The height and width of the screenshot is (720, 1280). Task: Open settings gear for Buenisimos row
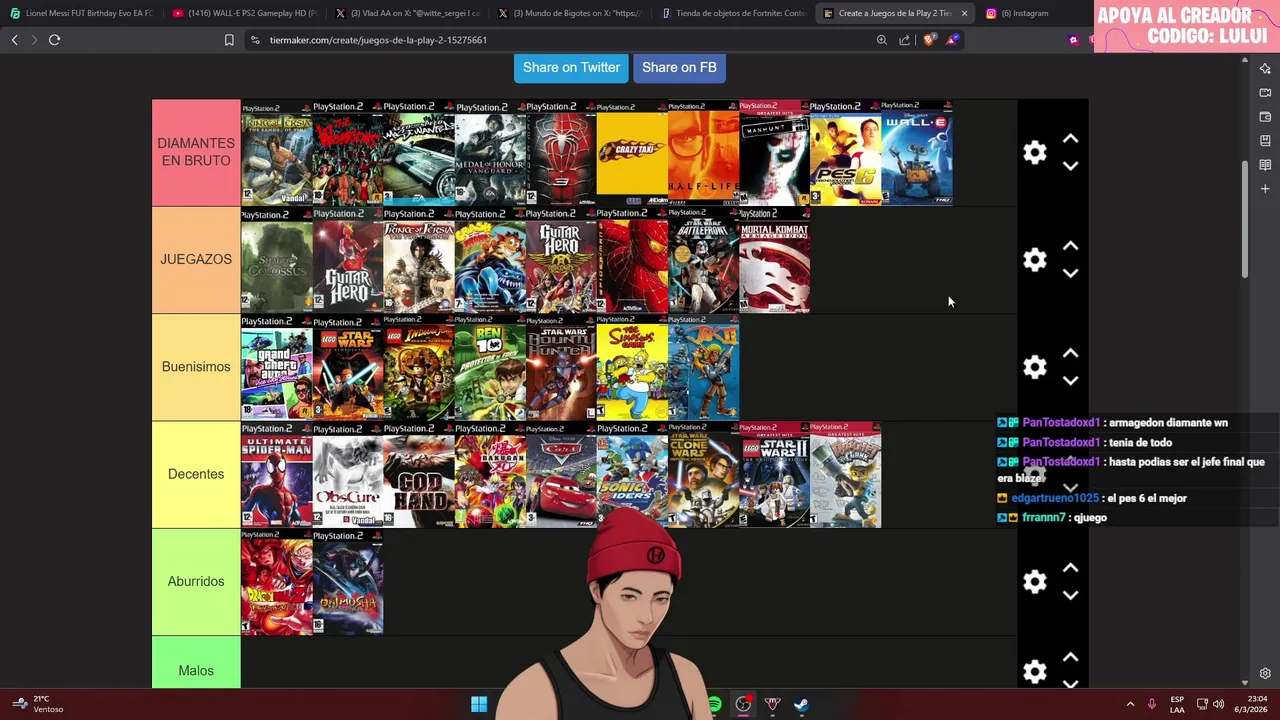1034,367
